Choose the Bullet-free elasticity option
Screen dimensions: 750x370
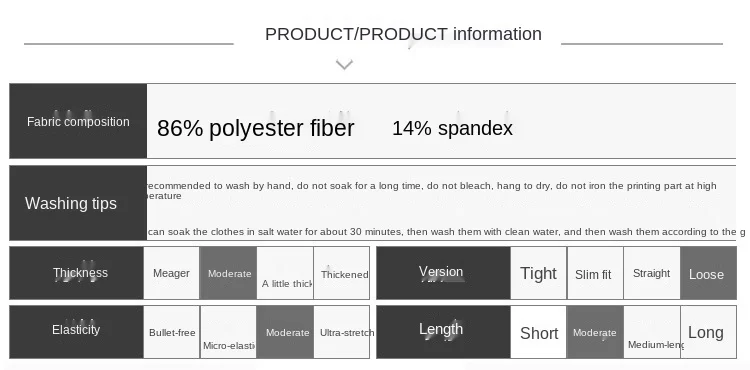tap(171, 332)
